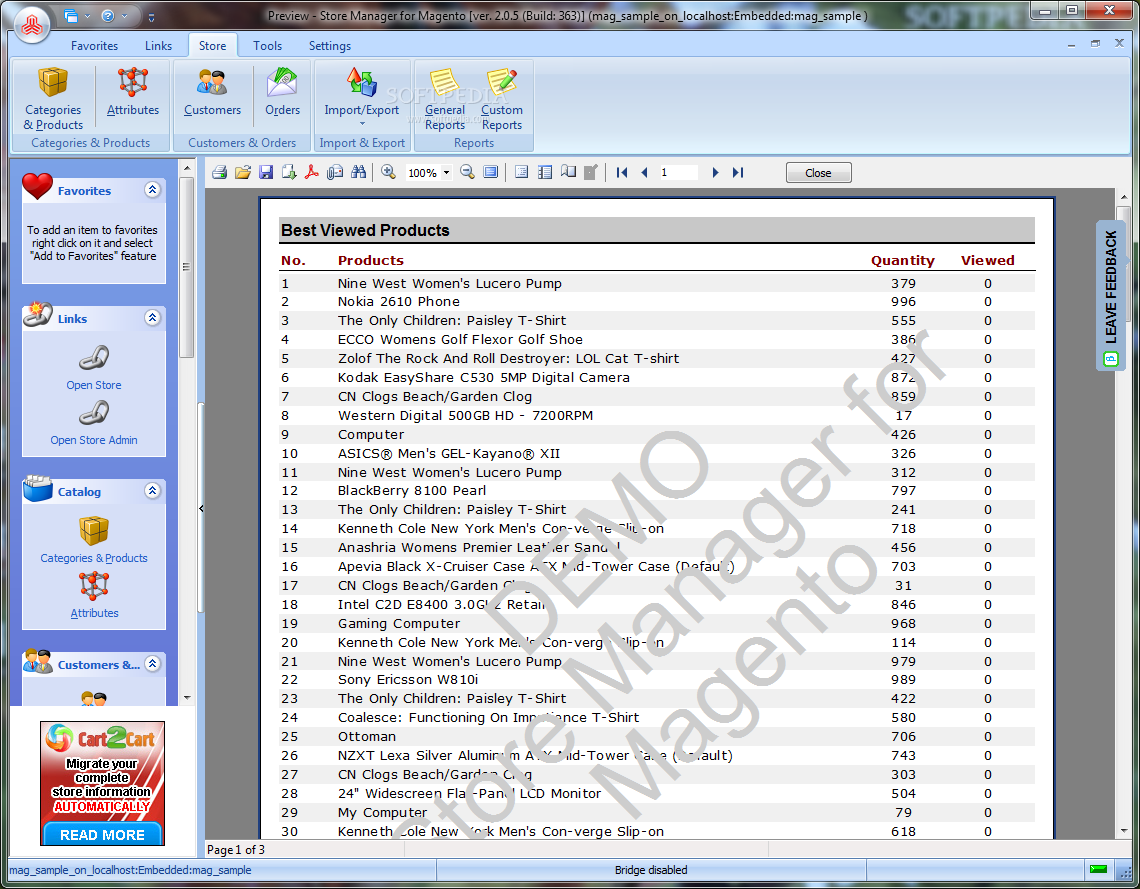The height and width of the screenshot is (889, 1140).
Task: Click the 'Quantity' column header
Action: (x=902, y=260)
